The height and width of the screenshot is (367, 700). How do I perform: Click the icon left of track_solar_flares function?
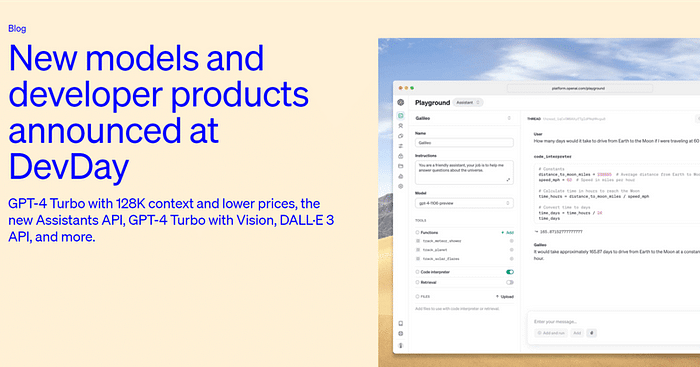pyautogui.click(x=418, y=259)
